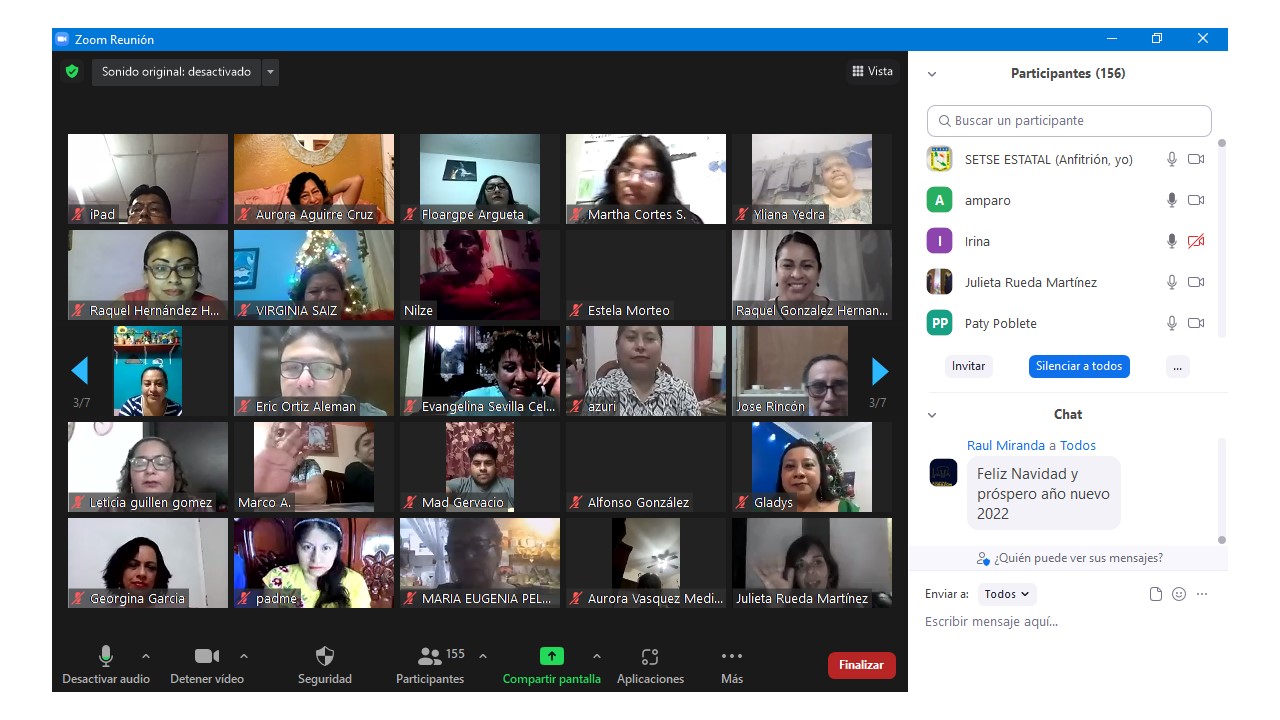This screenshot has width=1280, height=720.
Task: Select Irina purple avatar icon
Action: [939, 241]
